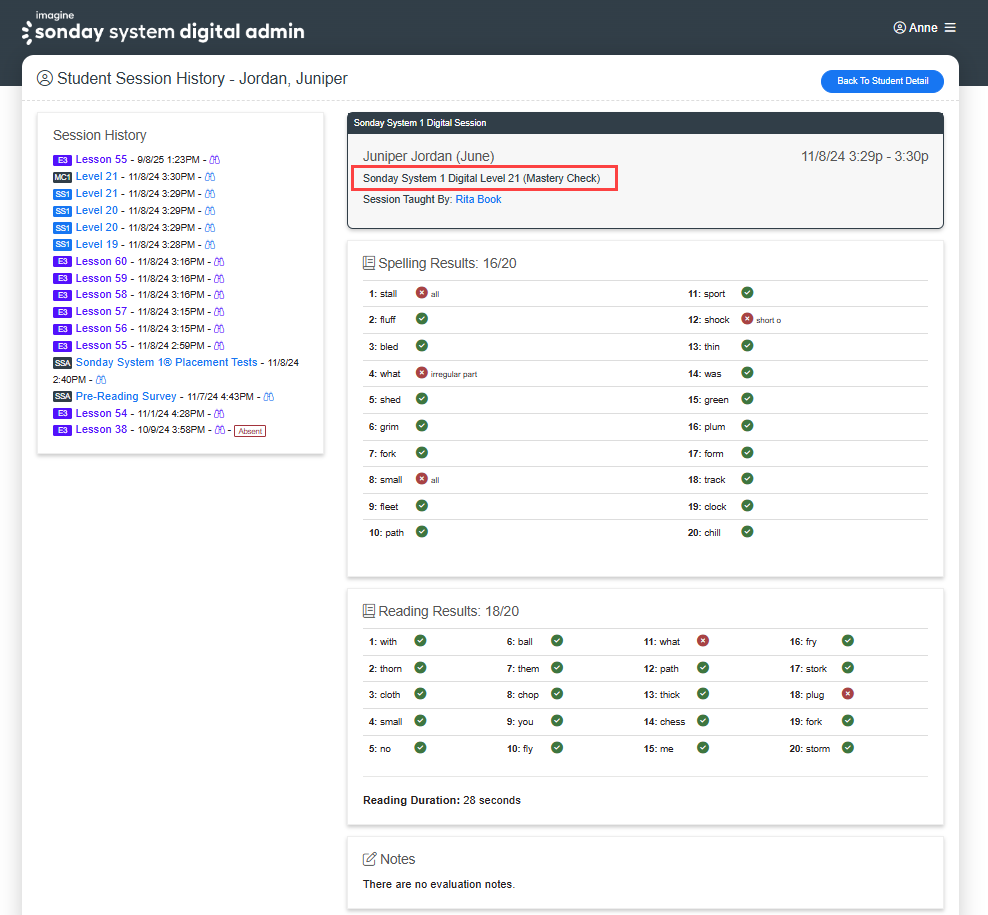Screen dimensions: 988x915
Task: Click the user profile icon beside Anne
Action: point(899,28)
